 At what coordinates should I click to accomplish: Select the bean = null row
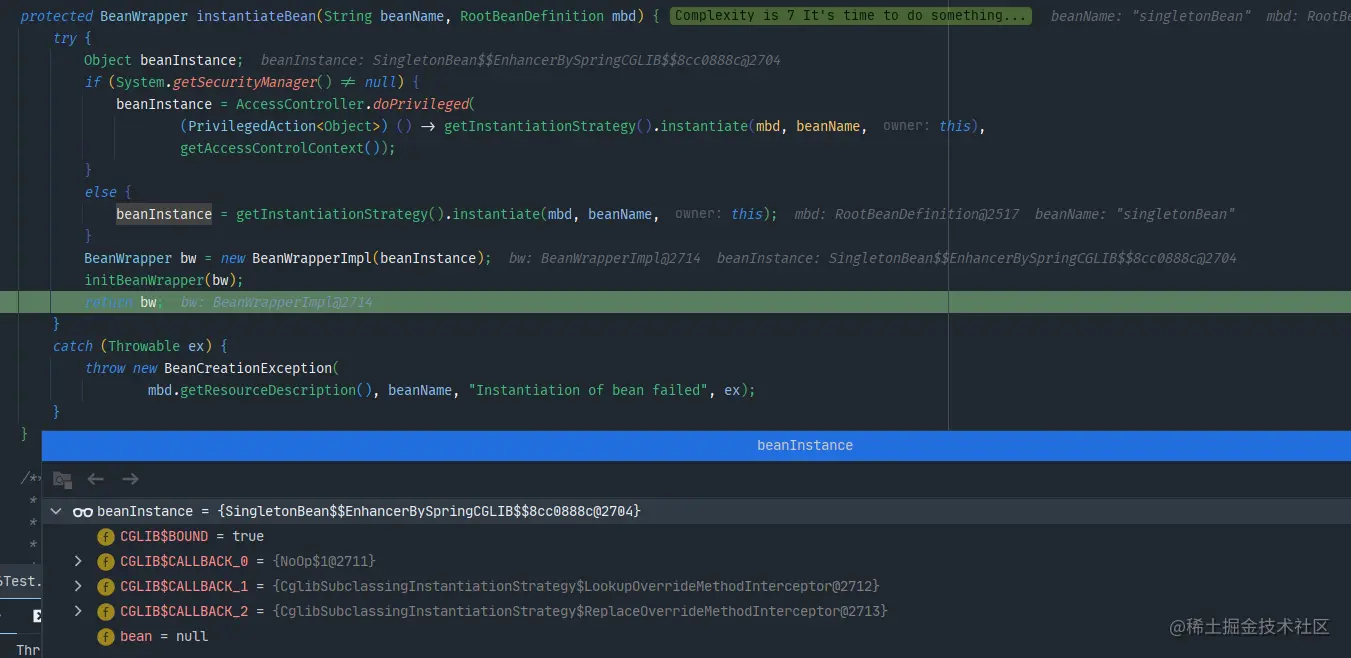pos(696,637)
